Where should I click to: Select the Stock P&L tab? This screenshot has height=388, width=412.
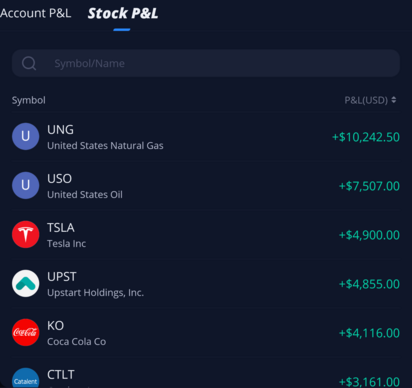point(123,13)
